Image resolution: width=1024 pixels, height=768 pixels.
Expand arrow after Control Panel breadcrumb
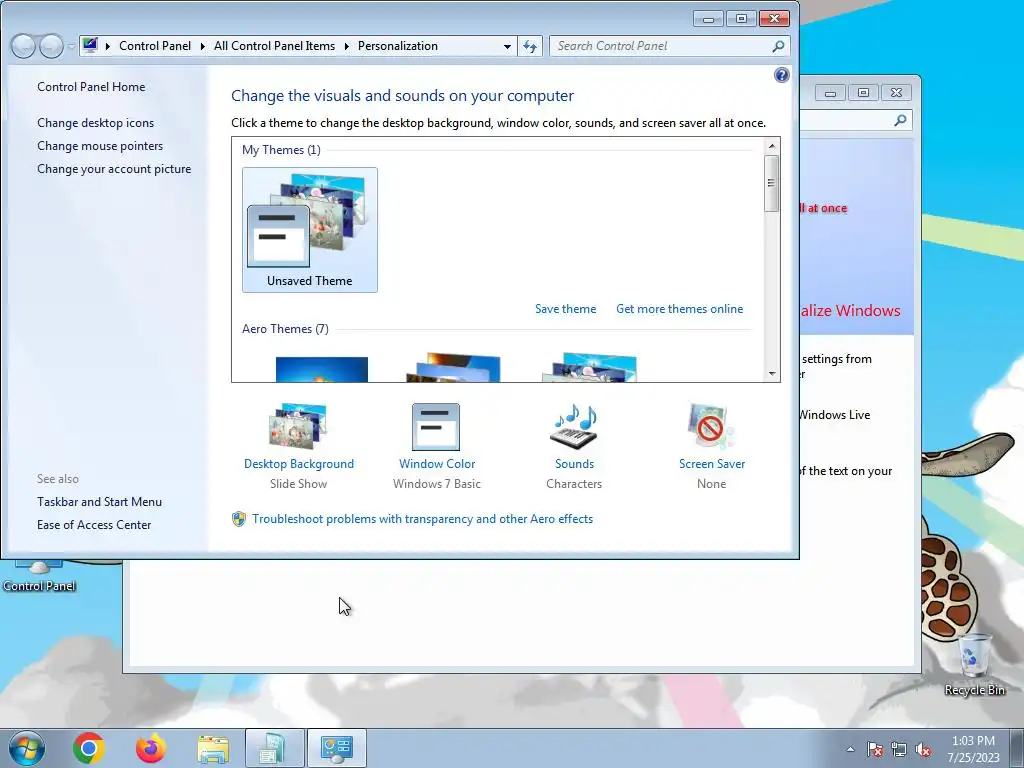coord(202,46)
